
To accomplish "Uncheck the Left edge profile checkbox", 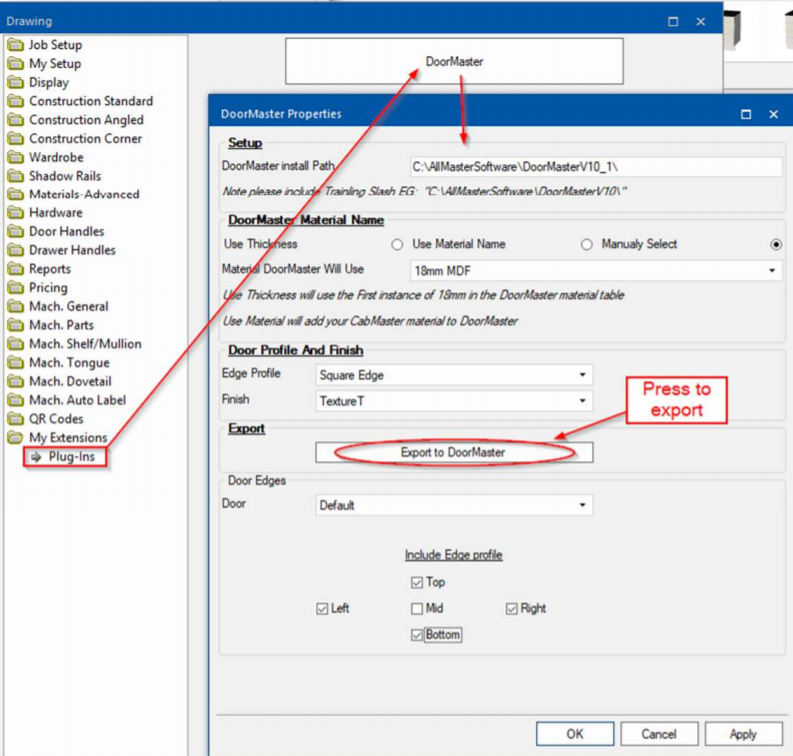I will tap(322, 609).
